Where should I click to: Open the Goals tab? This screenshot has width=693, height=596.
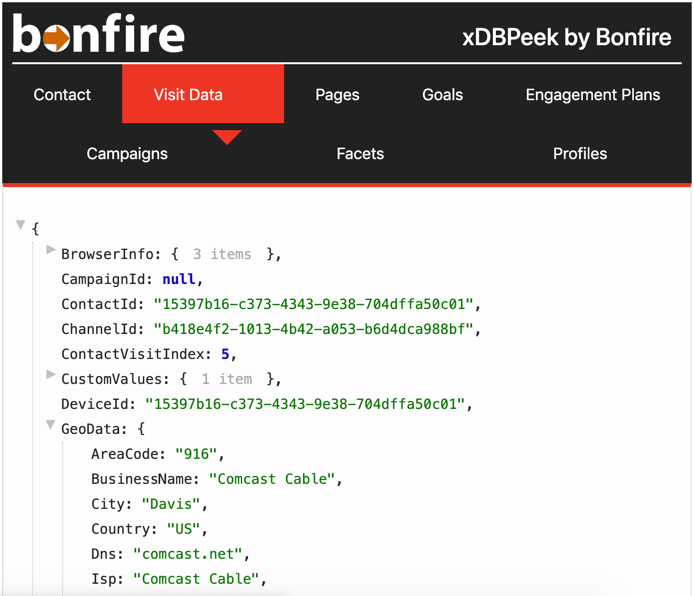[442, 95]
